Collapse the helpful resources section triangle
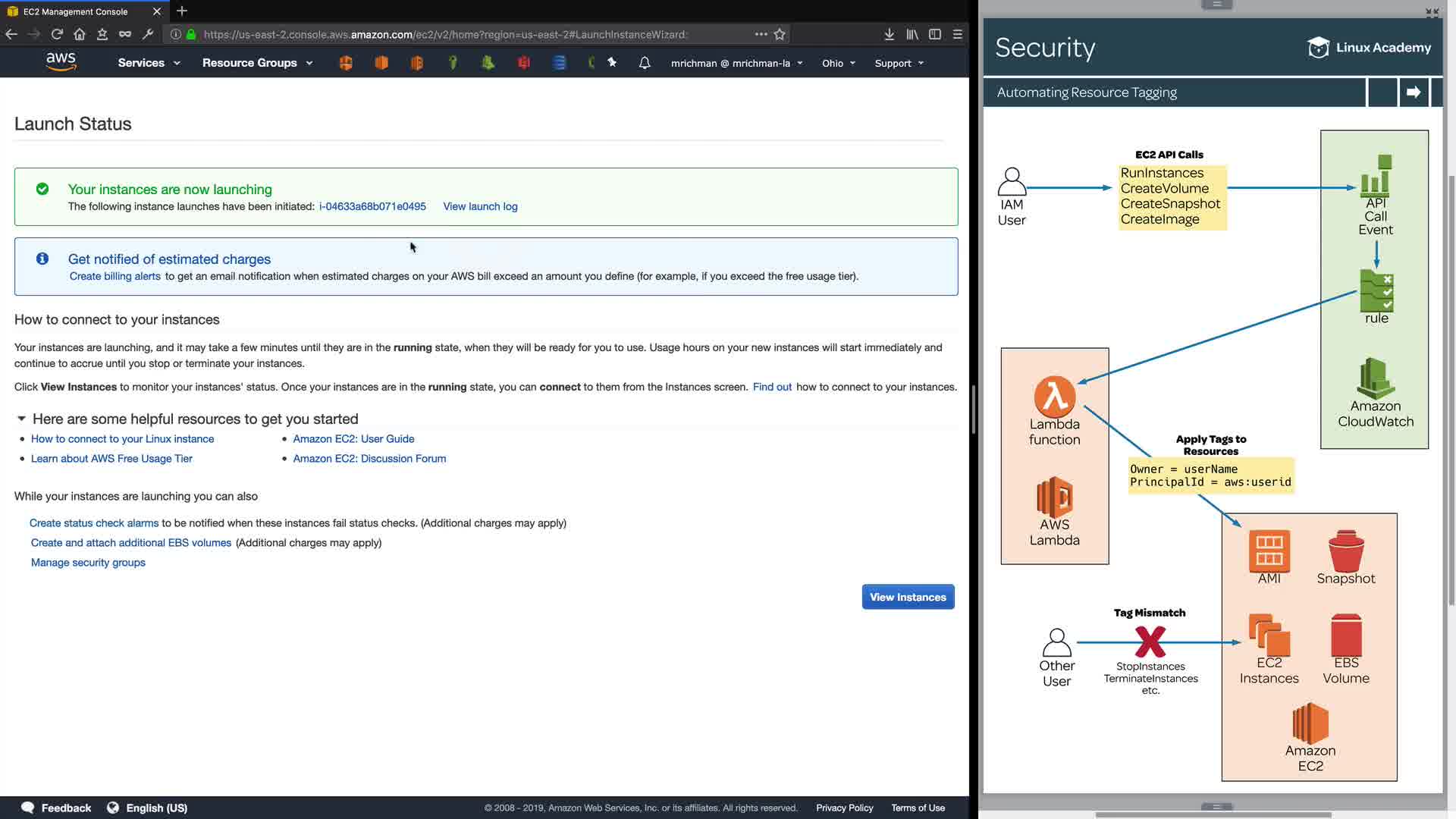Image resolution: width=1456 pixels, height=819 pixels. click(x=21, y=419)
